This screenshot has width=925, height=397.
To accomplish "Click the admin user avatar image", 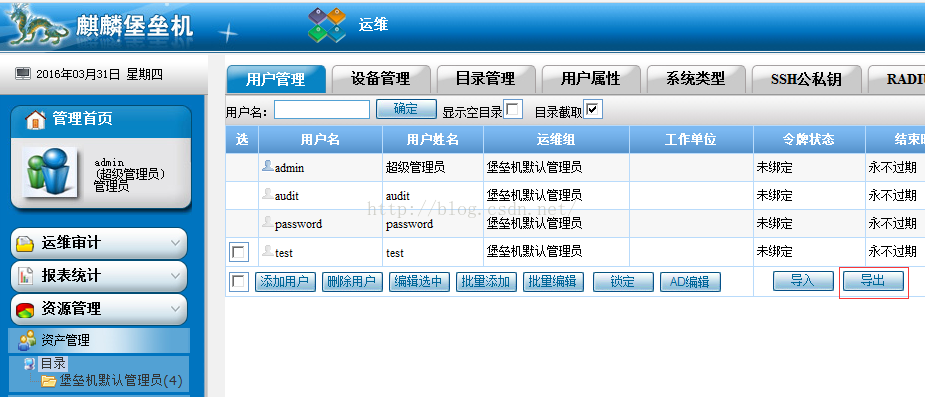I will tap(50, 172).
